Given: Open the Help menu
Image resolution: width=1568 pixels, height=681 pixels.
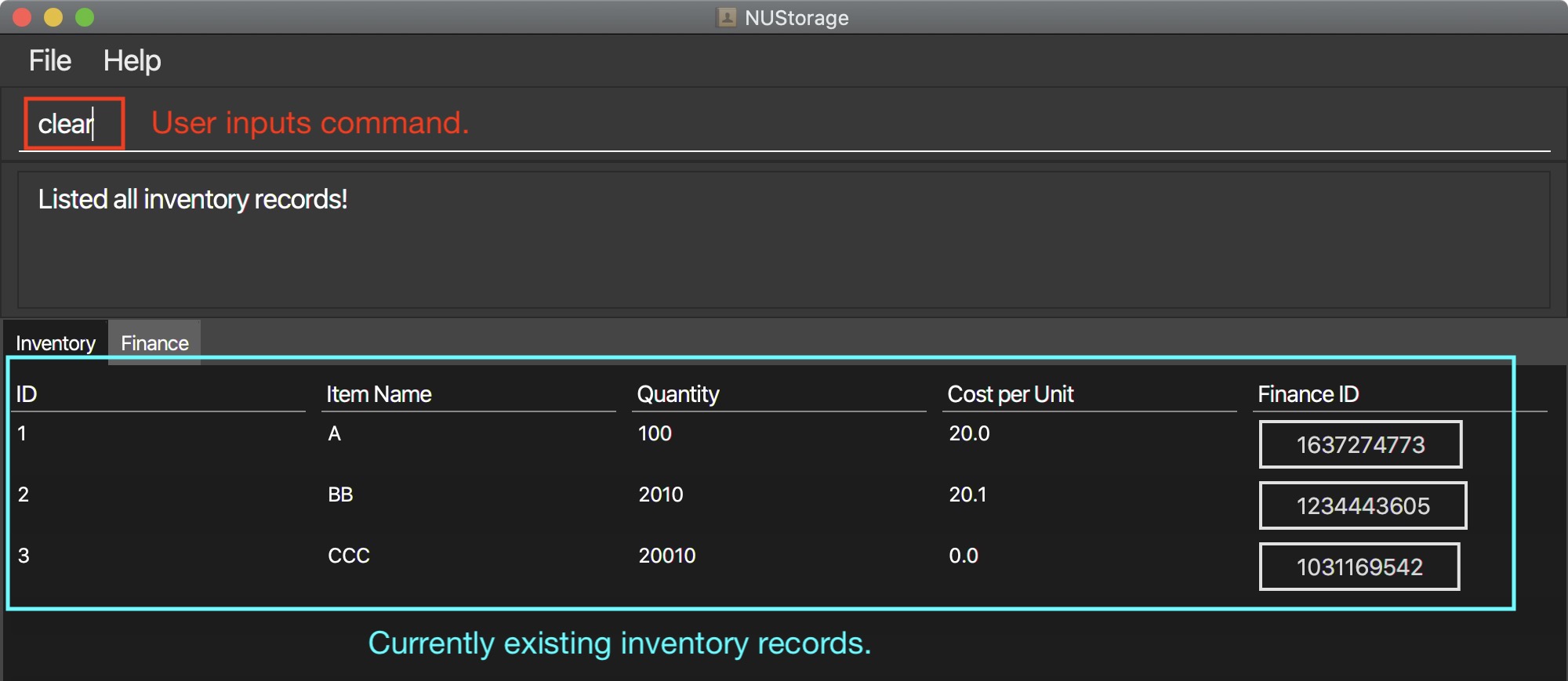Looking at the screenshot, I should pyautogui.click(x=132, y=60).
